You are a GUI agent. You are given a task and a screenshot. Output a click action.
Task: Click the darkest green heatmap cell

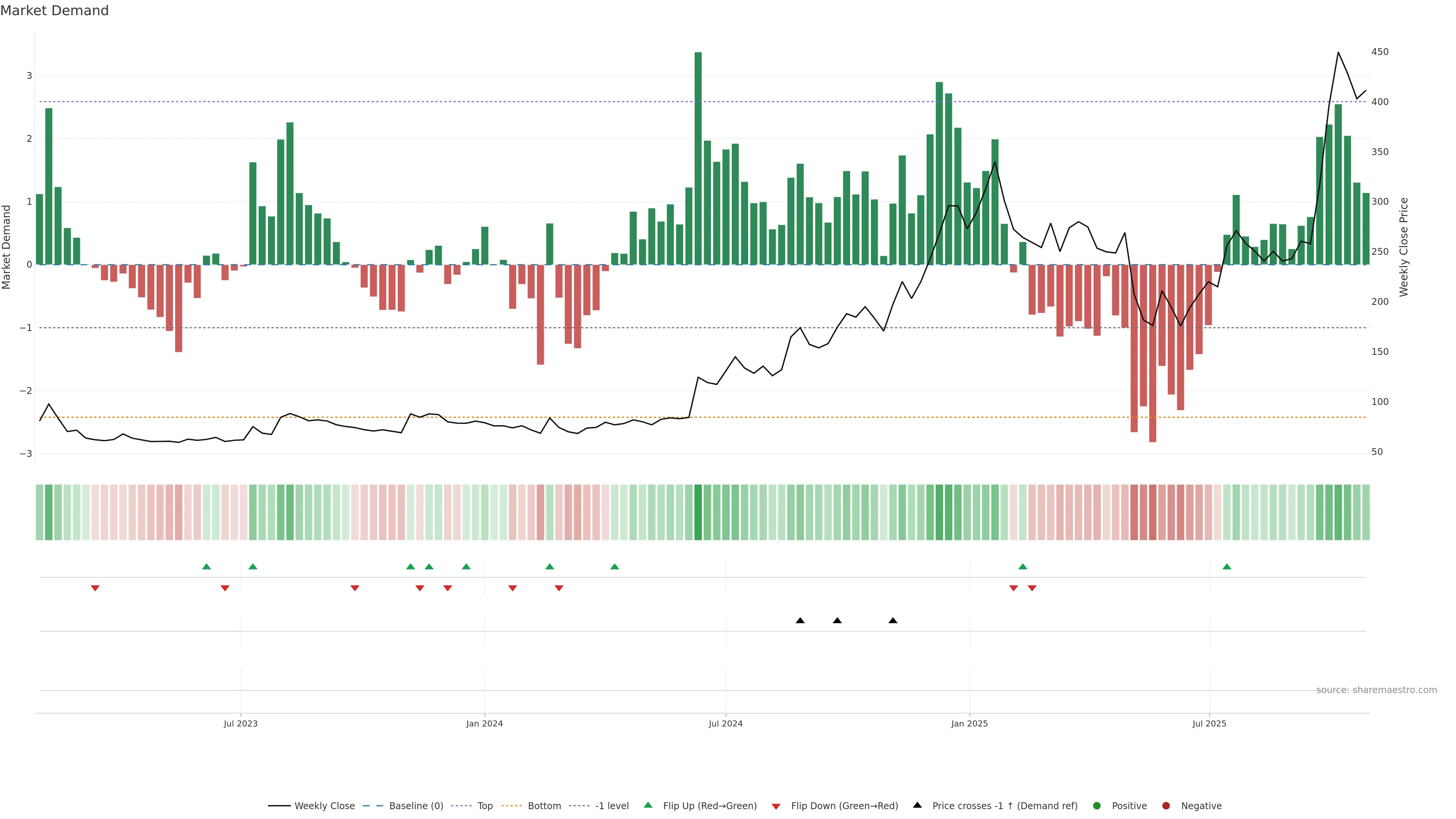pos(698,512)
